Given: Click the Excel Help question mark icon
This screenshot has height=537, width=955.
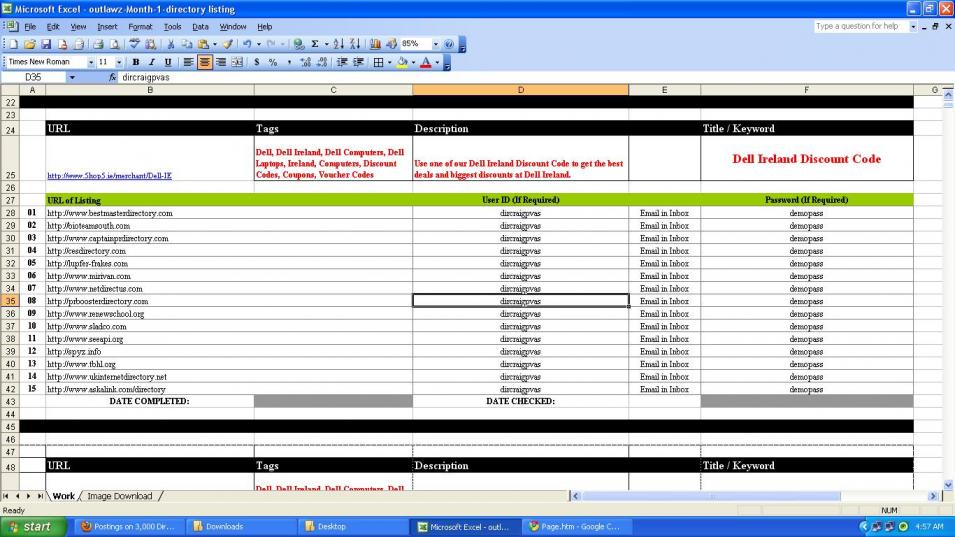Looking at the screenshot, I should pyautogui.click(x=449, y=44).
